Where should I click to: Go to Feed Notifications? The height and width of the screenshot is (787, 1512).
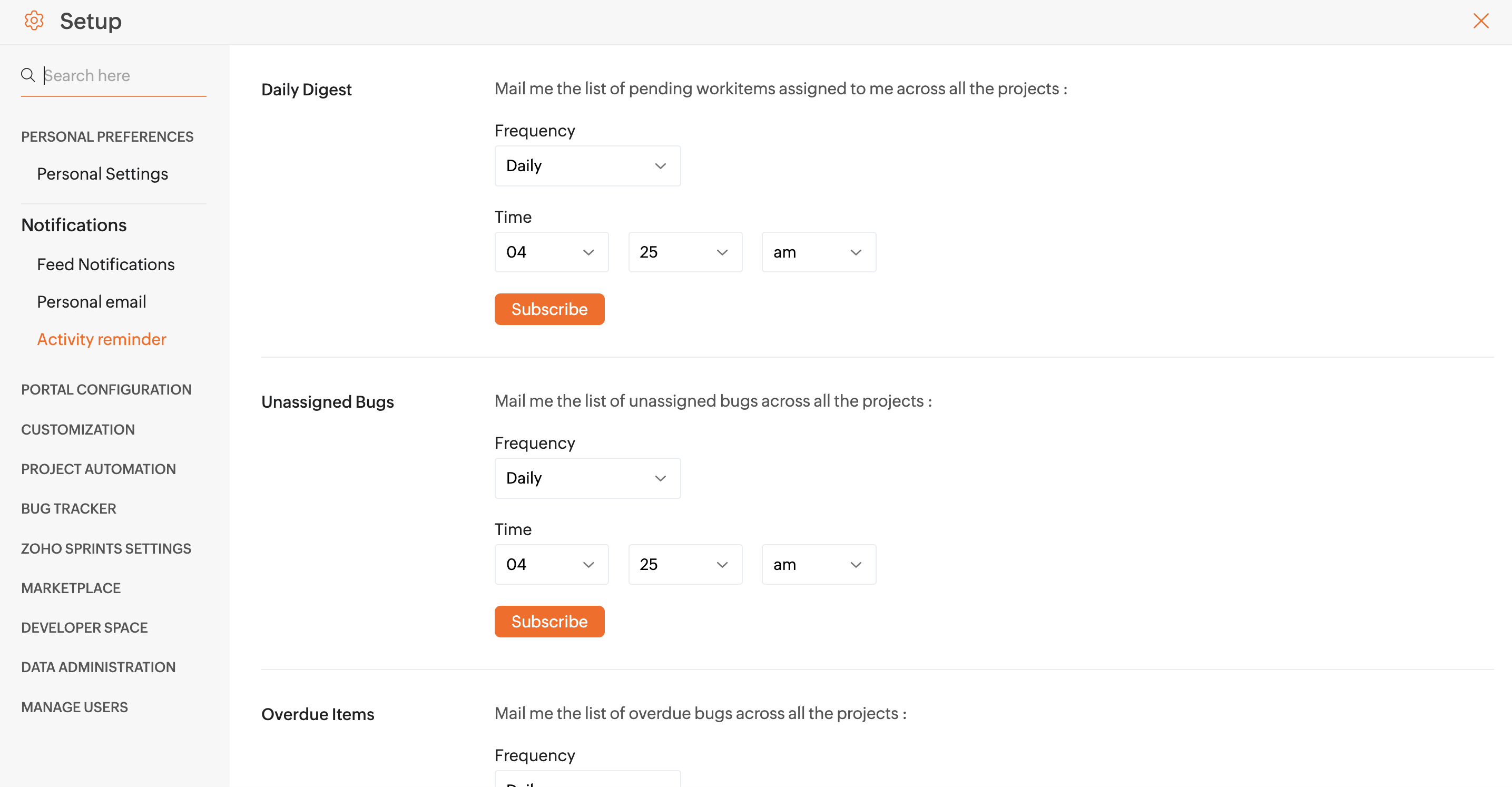[x=106, y=264]
